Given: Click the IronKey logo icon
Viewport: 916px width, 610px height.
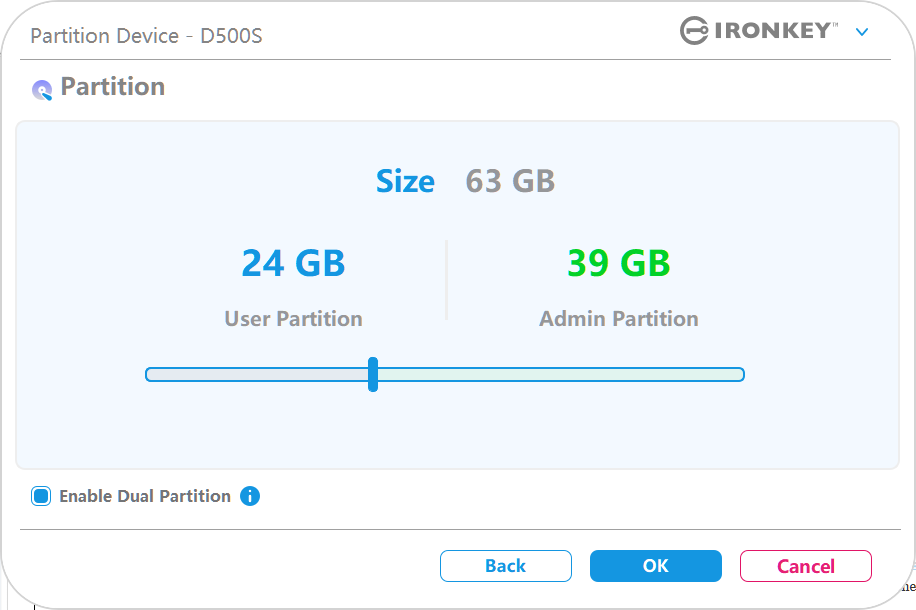Looking at the screenshot, I should click(695, 31).
